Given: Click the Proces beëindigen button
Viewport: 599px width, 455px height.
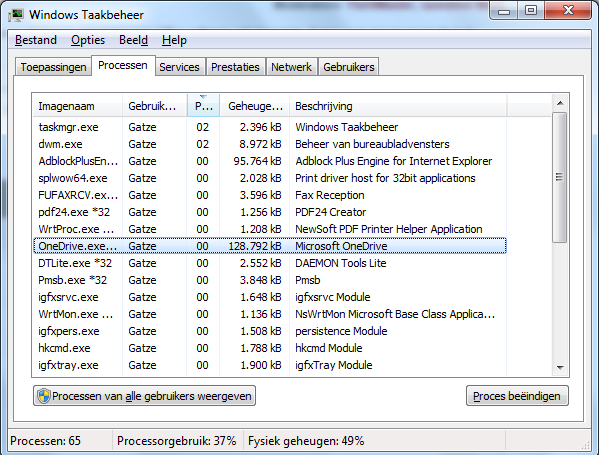Looking at the screenshot, I should [x=517, y=396].
